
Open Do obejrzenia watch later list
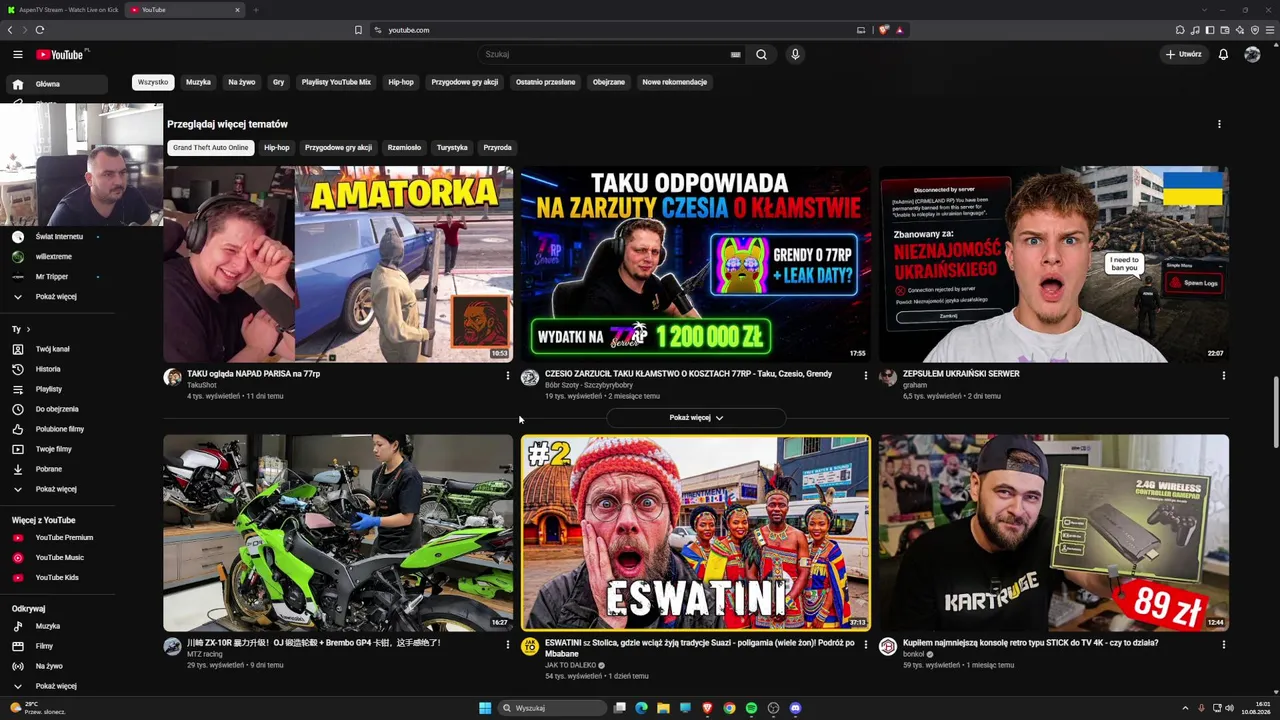tap(56, 409)
